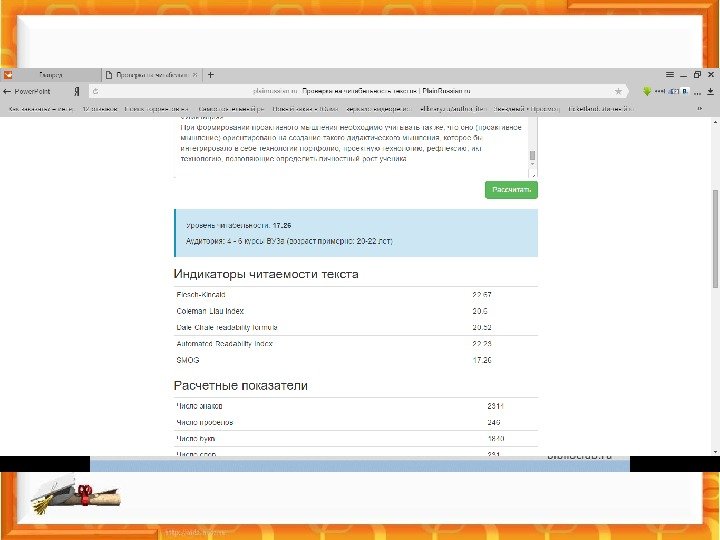This screenshot has width=720, height=540.
Task: Open a new browser tab with plus
Action: coord(211,75)
